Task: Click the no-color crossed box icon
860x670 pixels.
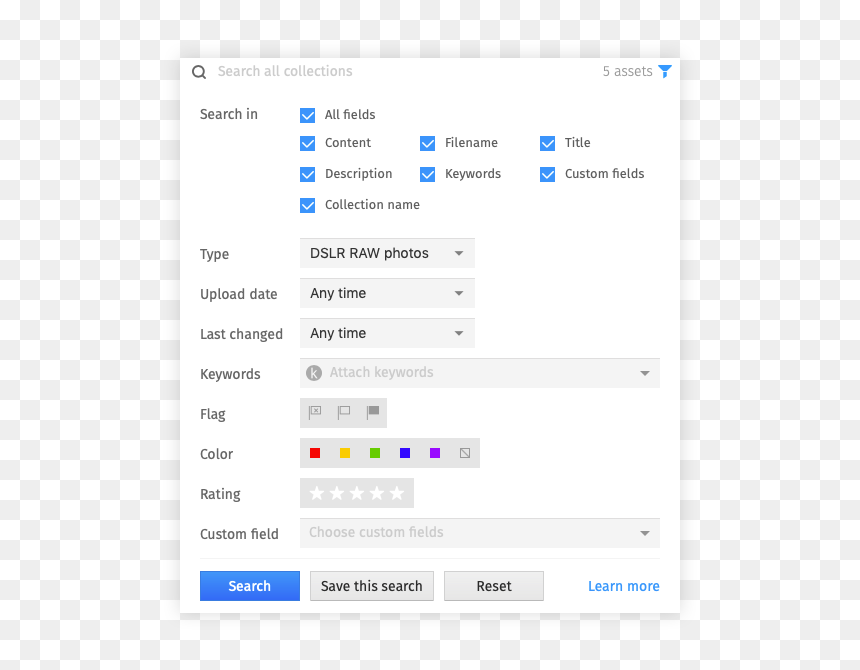Action: (x=465, y=453)
